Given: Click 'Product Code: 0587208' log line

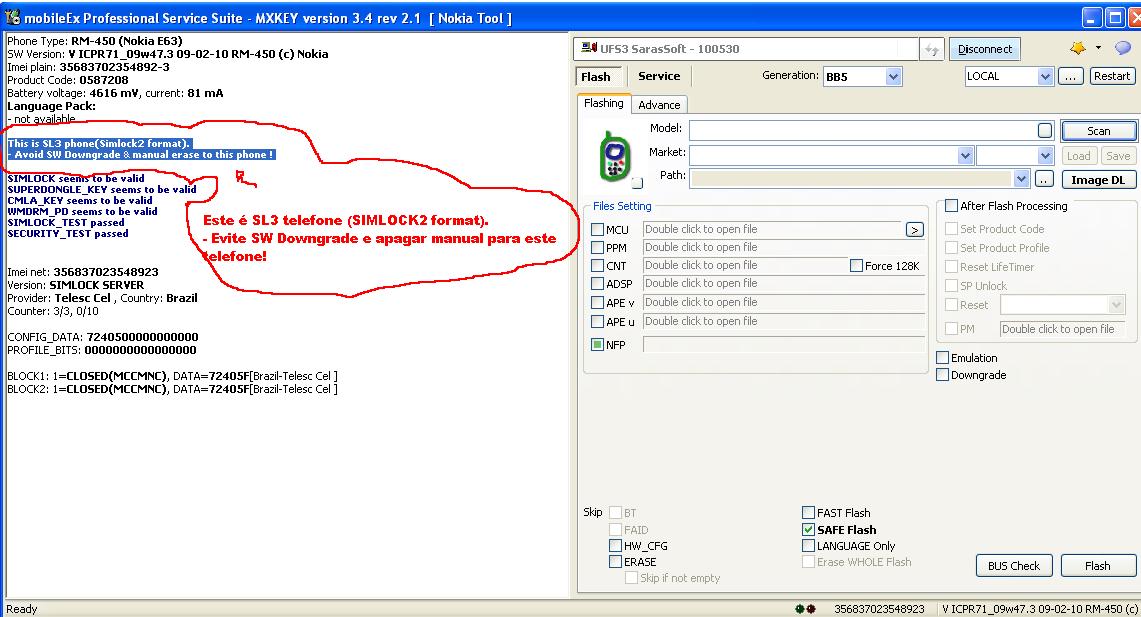Looking at the screenshot, I should click(x=68, y=80).
